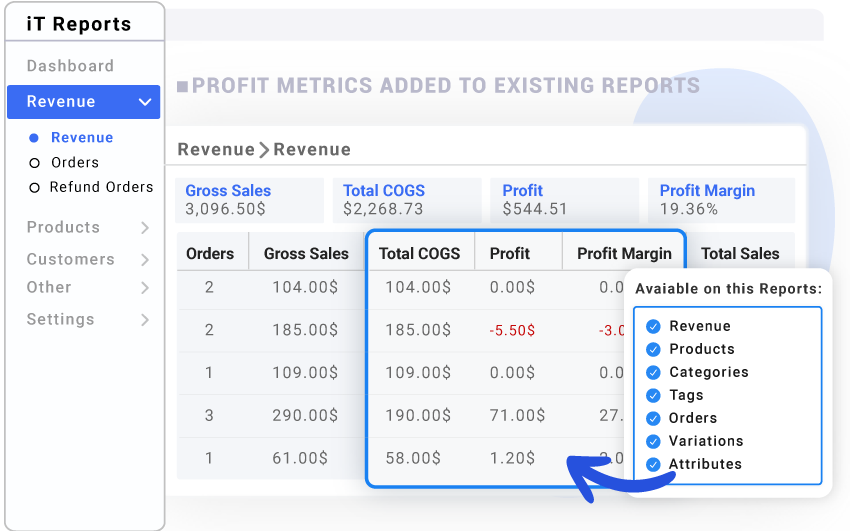
Task: Sort by the Orders column header
Action: (210, 254)
